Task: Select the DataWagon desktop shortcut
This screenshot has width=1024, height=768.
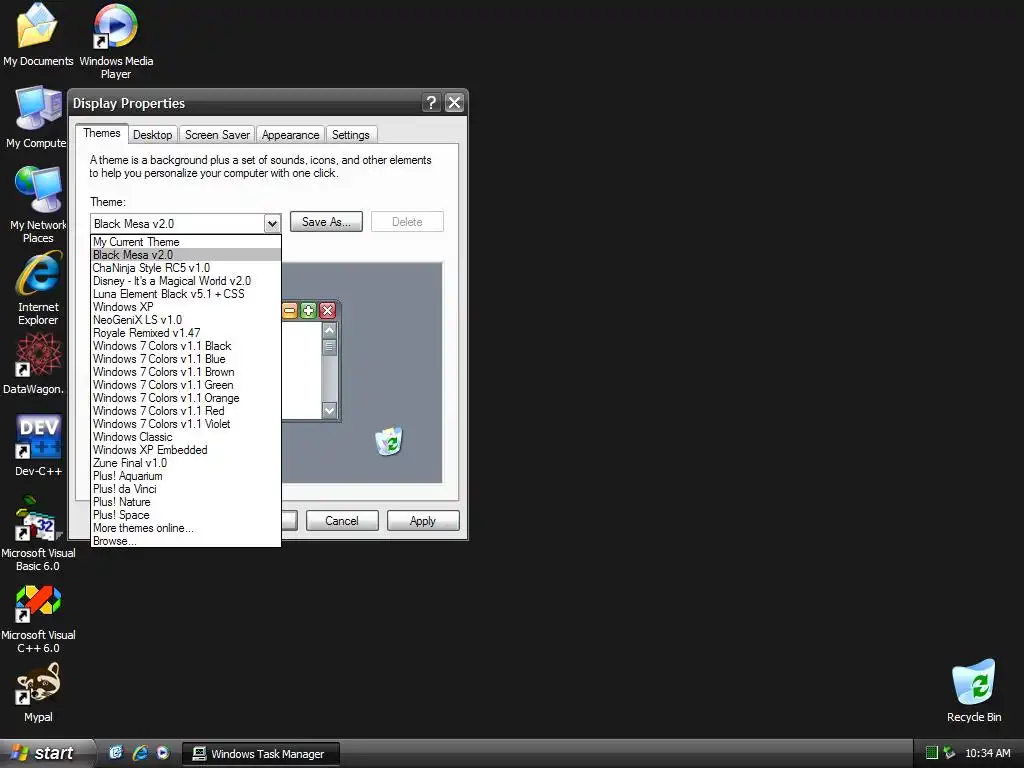Action: 34,363
